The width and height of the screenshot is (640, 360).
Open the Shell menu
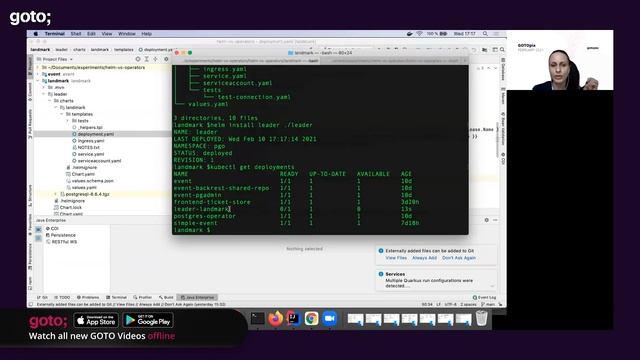click(x=76, y=34)
